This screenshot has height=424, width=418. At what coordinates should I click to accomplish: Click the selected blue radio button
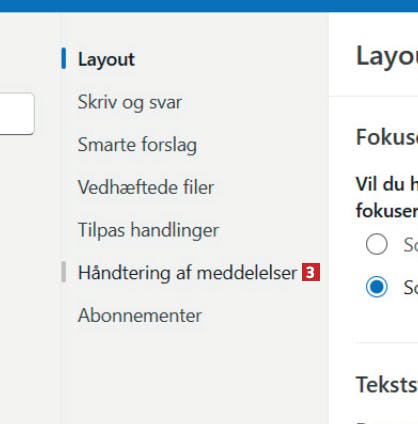click(x=377, y=287)
